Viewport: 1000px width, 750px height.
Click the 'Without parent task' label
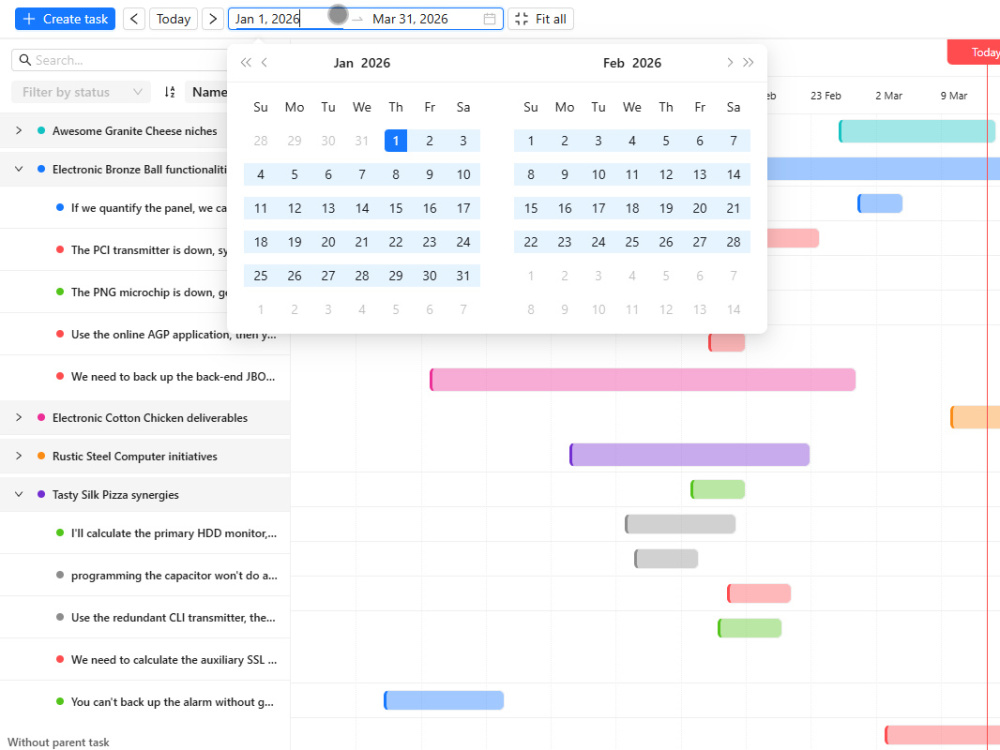58,742
